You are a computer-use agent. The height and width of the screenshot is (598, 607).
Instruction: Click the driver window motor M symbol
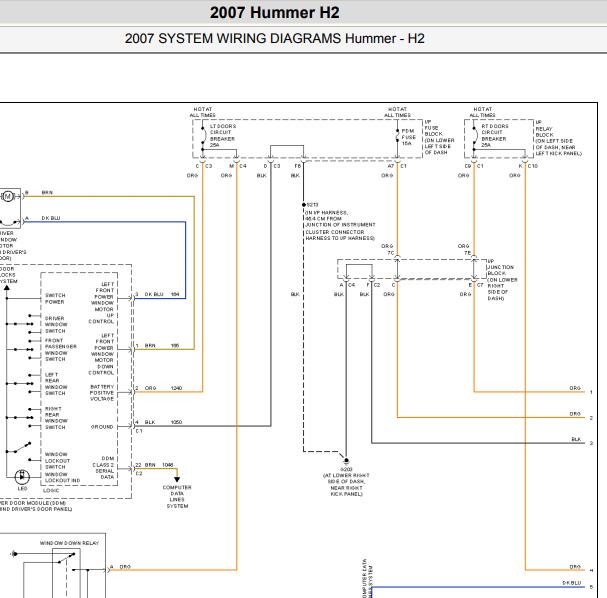(x=7, y=197)
